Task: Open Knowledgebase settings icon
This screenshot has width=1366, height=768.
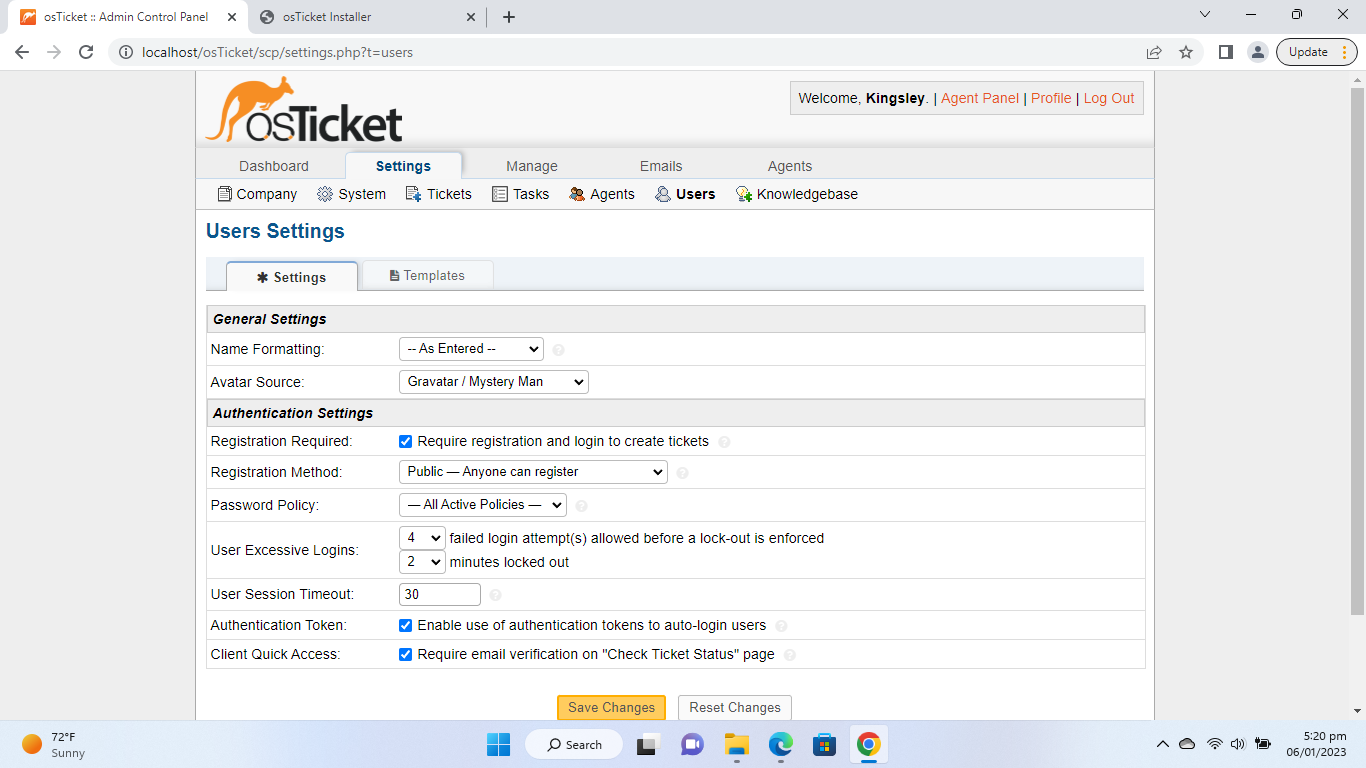Action: 743,194
